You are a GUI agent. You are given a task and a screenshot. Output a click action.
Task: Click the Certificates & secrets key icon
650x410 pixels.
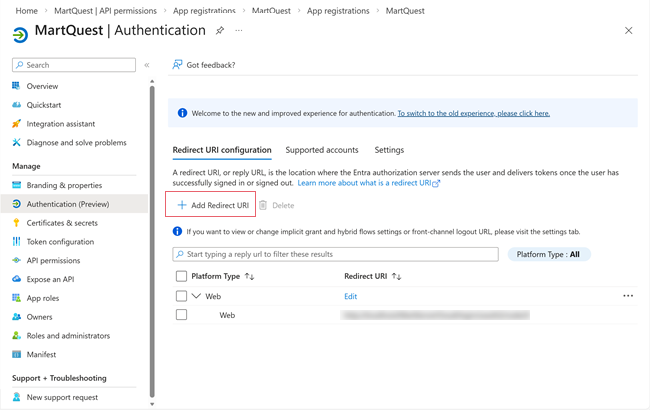(x=16, y=223)
